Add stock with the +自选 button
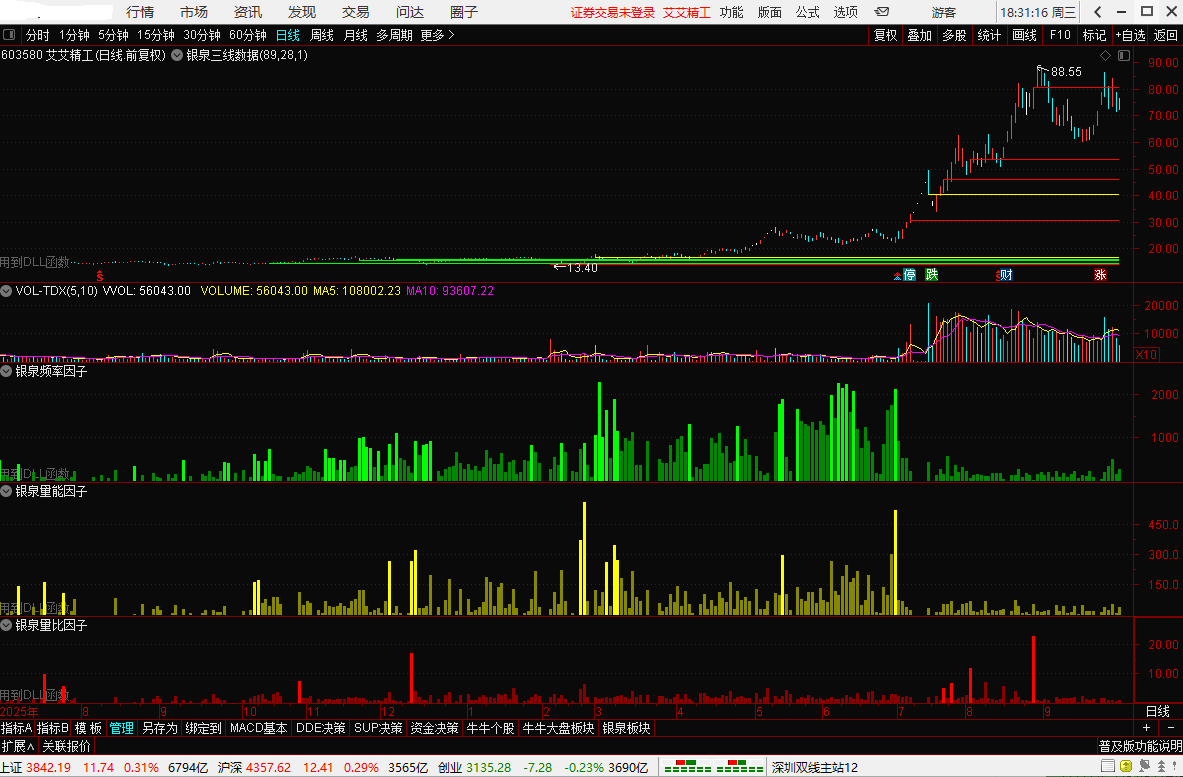 click(x=1130, y=35)
